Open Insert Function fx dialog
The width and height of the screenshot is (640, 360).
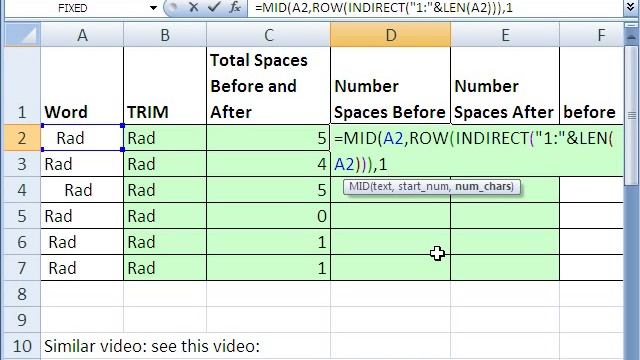pyautogui.click(x=235, y=7)
